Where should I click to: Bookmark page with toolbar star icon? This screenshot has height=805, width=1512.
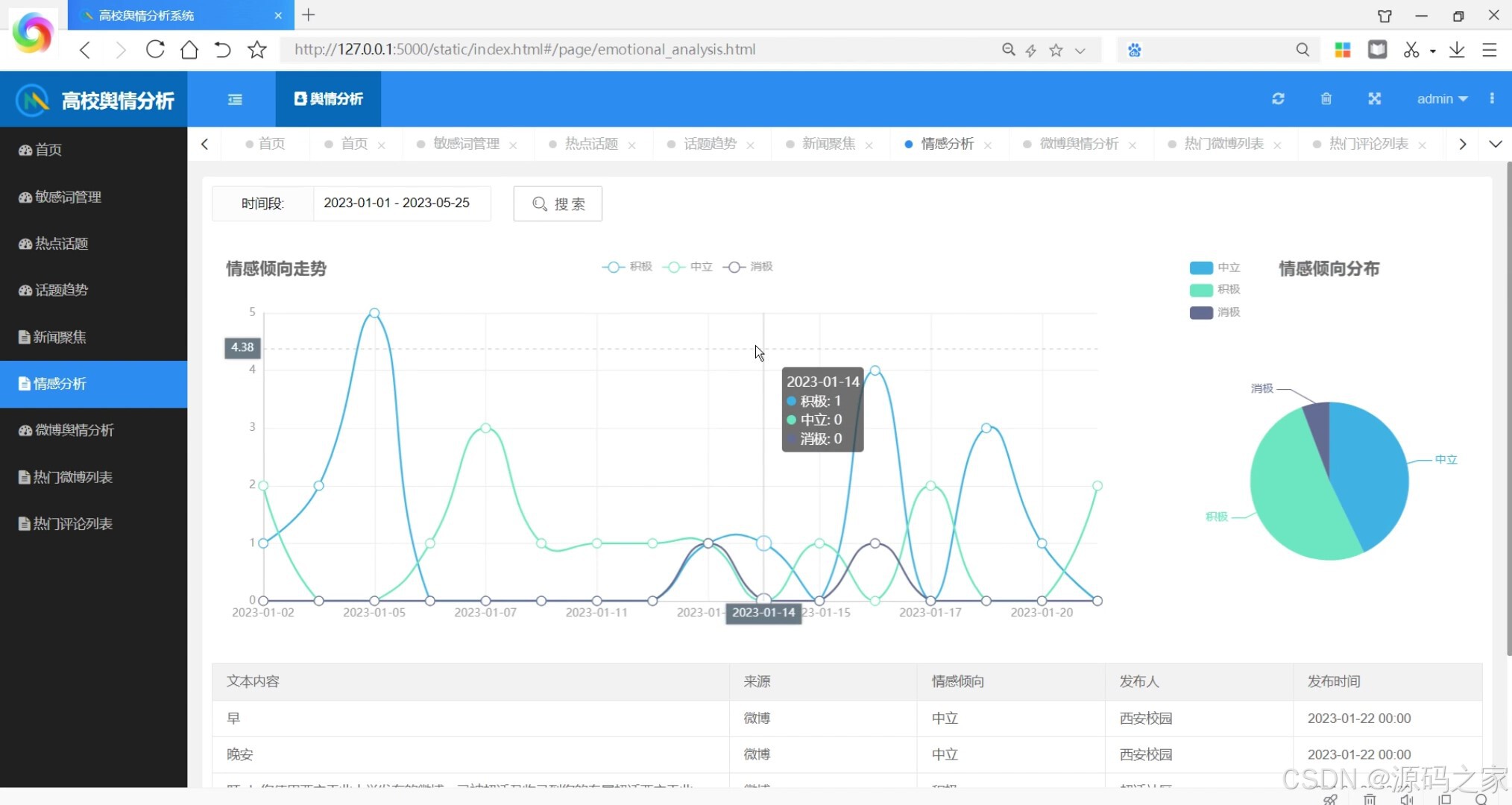pyautogui.click(x=257, y=50)
